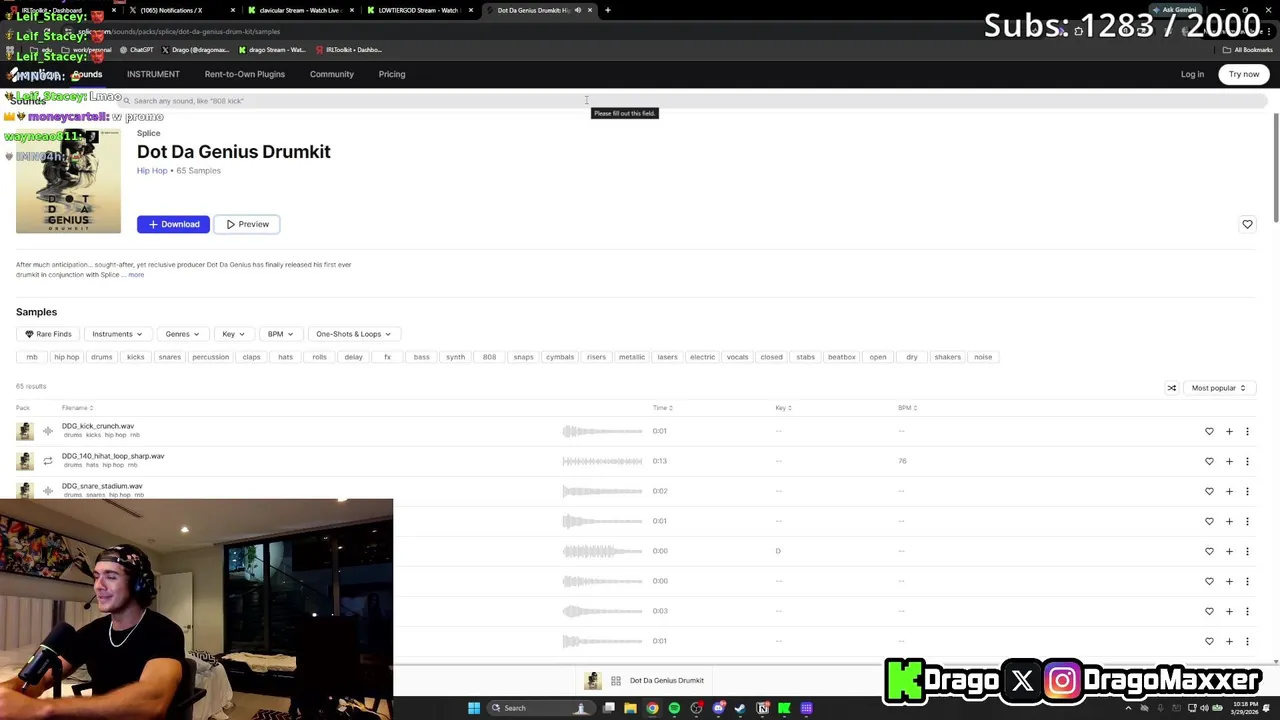Click loop icon for DDG_140_hihat_loop_sharp.wav
Screen dimensions: 1280x720
[47, 461]
